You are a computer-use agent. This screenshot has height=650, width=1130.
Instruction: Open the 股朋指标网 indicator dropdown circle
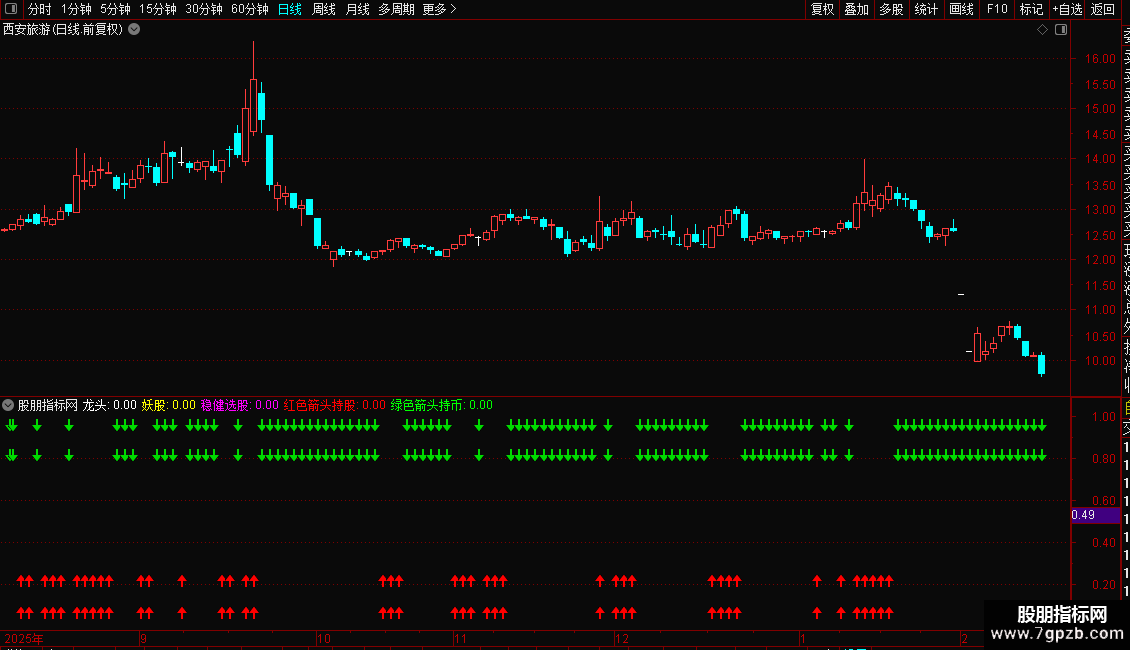8,405
